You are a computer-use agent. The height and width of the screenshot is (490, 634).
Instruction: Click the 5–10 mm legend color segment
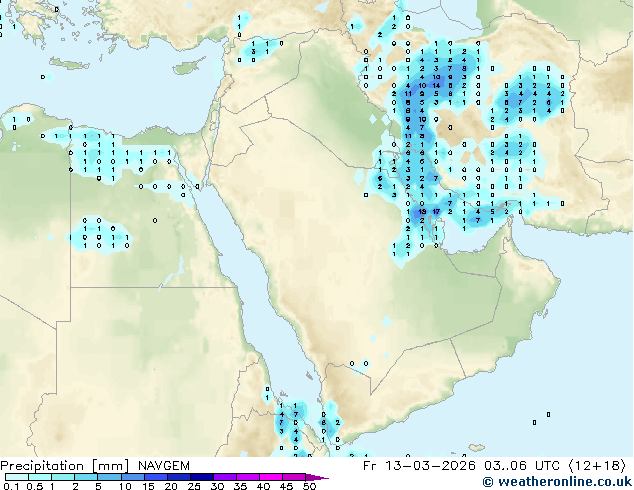click(x=109, y=477)
